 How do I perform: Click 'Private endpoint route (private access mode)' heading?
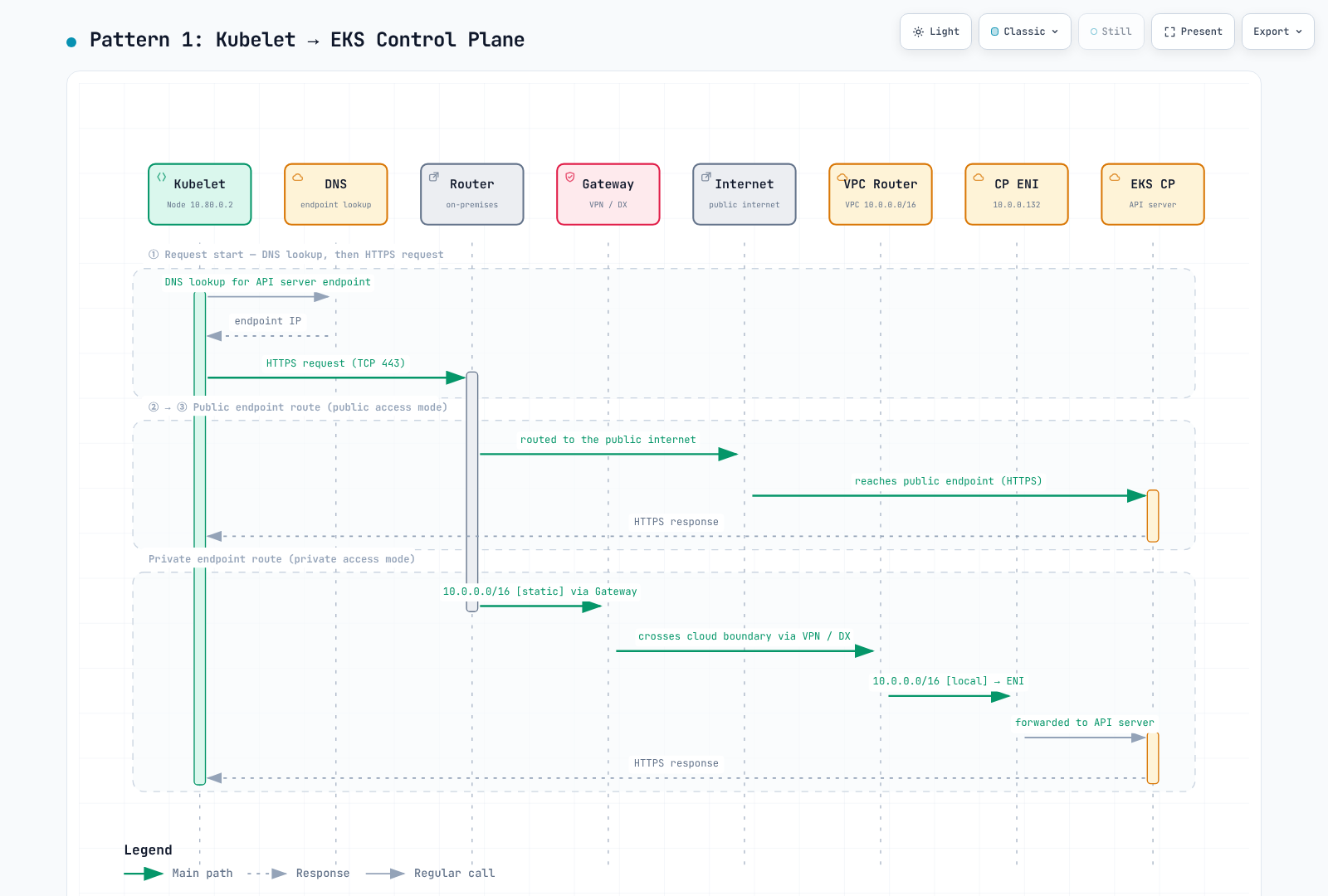(282, 559)
